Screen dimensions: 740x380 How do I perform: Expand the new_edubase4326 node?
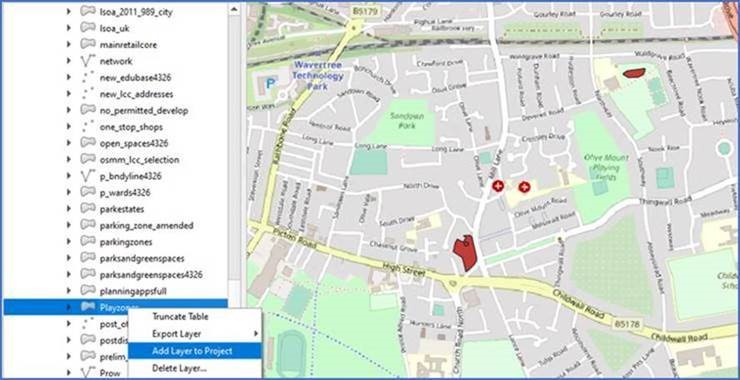tap(69, 77)
